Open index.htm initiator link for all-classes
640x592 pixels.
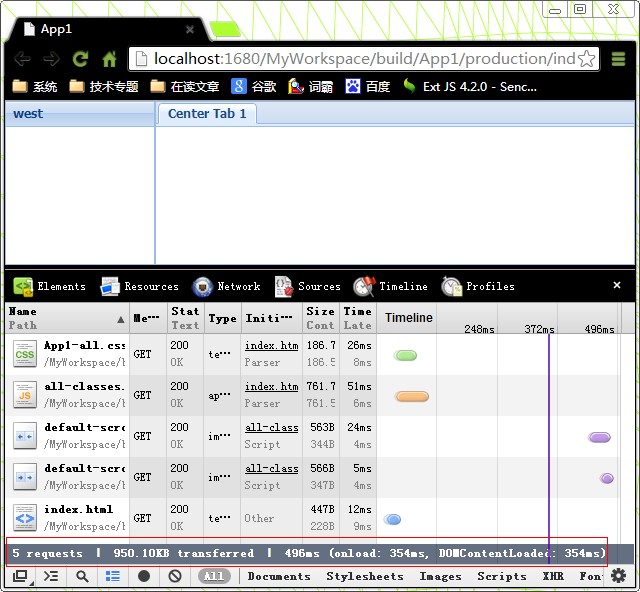[x=271, y=387]
